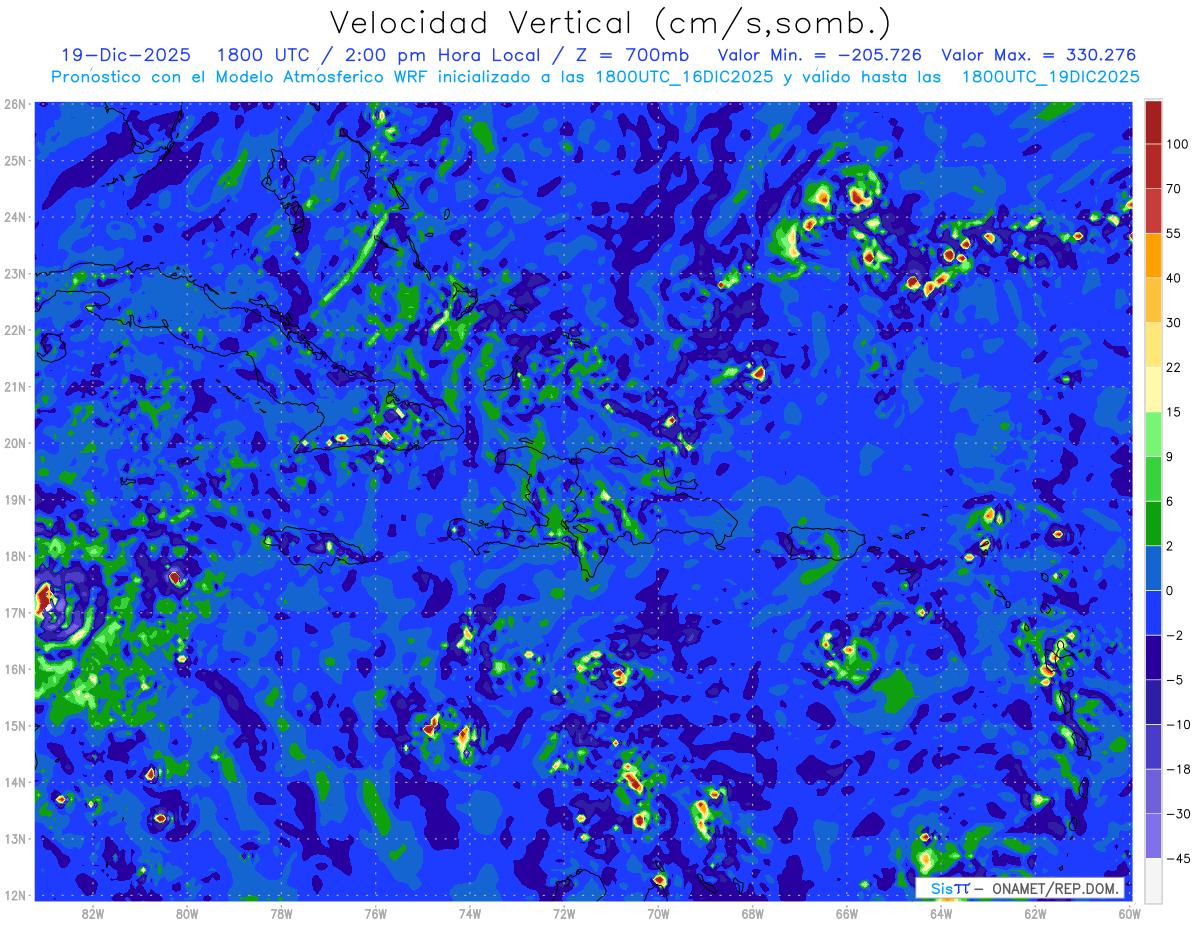
Task: Click the -18 value on the color scale
Action: pyautogui.click(x=1178, y=769)
